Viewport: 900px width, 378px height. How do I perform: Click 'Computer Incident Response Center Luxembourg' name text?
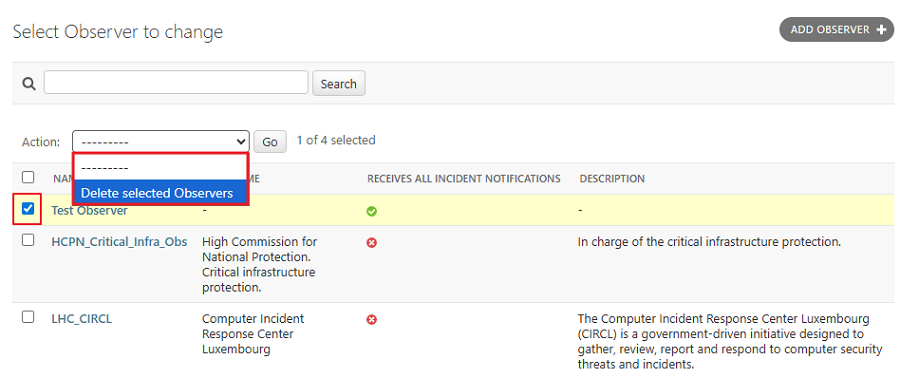click(x=253, y=334)
